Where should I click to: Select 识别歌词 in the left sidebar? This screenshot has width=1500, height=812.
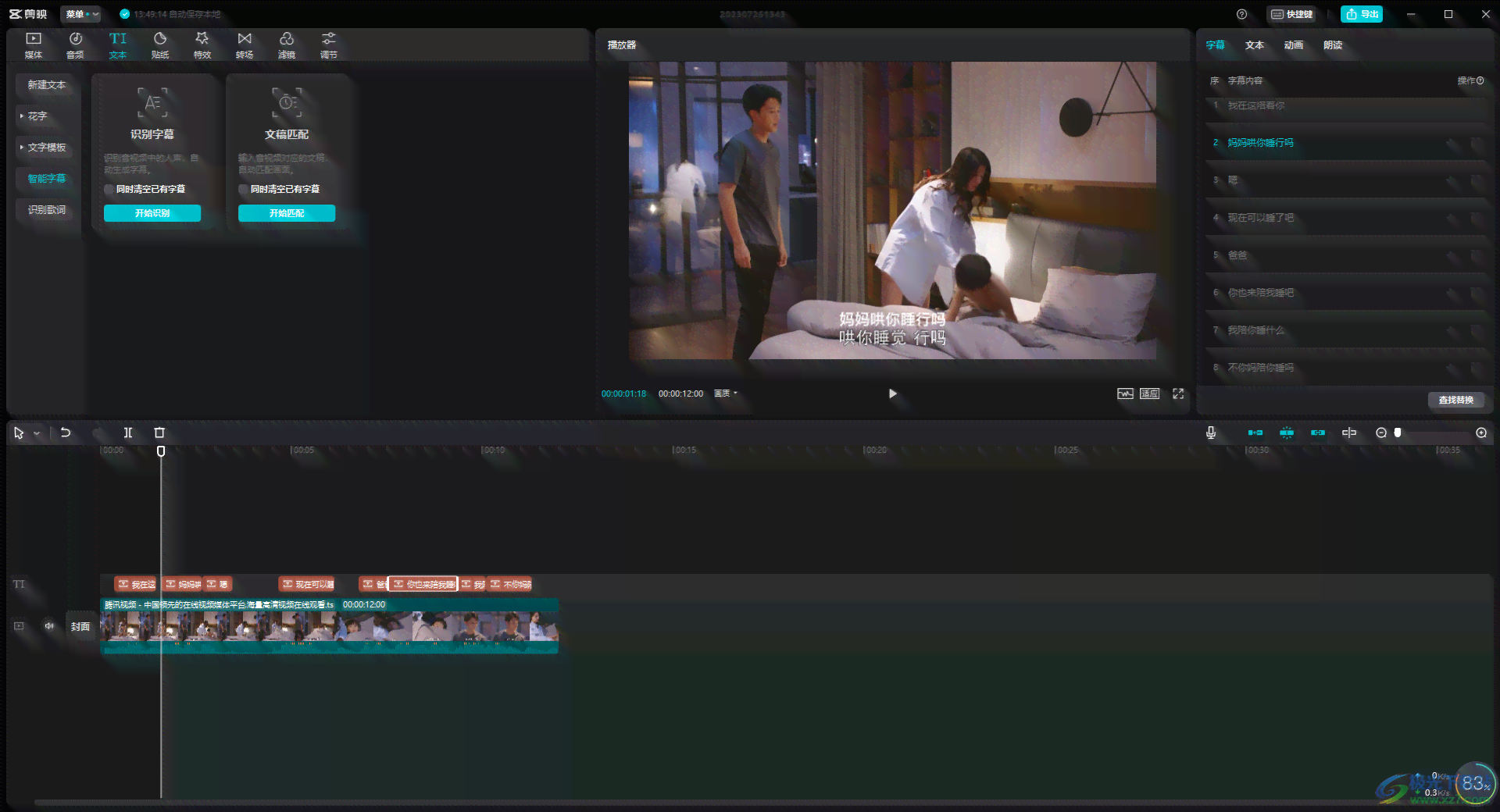coord(47,209)
